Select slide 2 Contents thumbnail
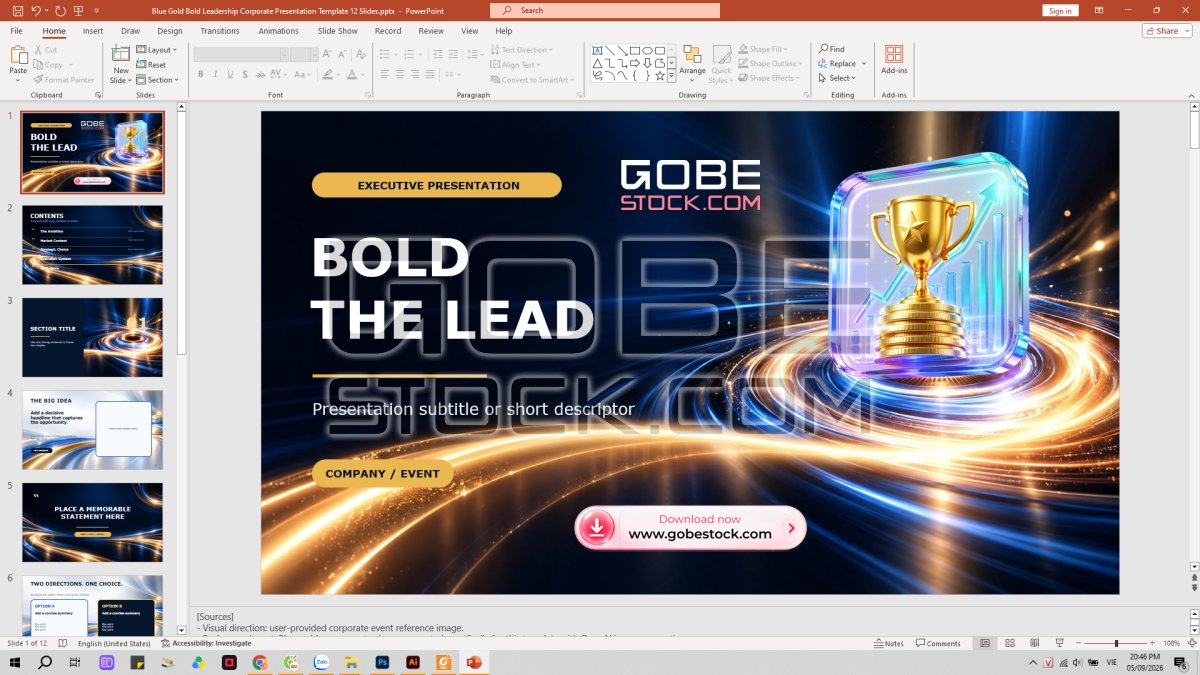 pyautogui.click(x=92, y=245)
